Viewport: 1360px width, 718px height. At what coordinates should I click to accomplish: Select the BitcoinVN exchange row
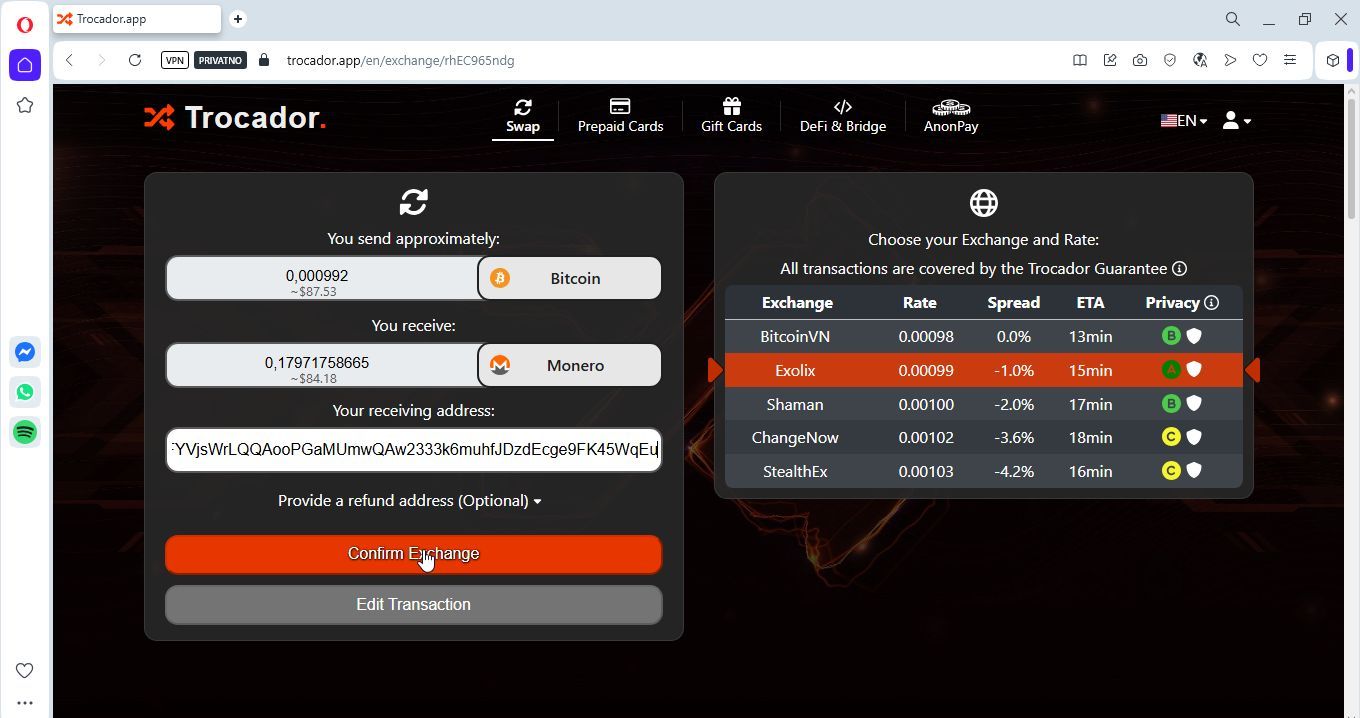pyautogui.click(x=984, y=336)
